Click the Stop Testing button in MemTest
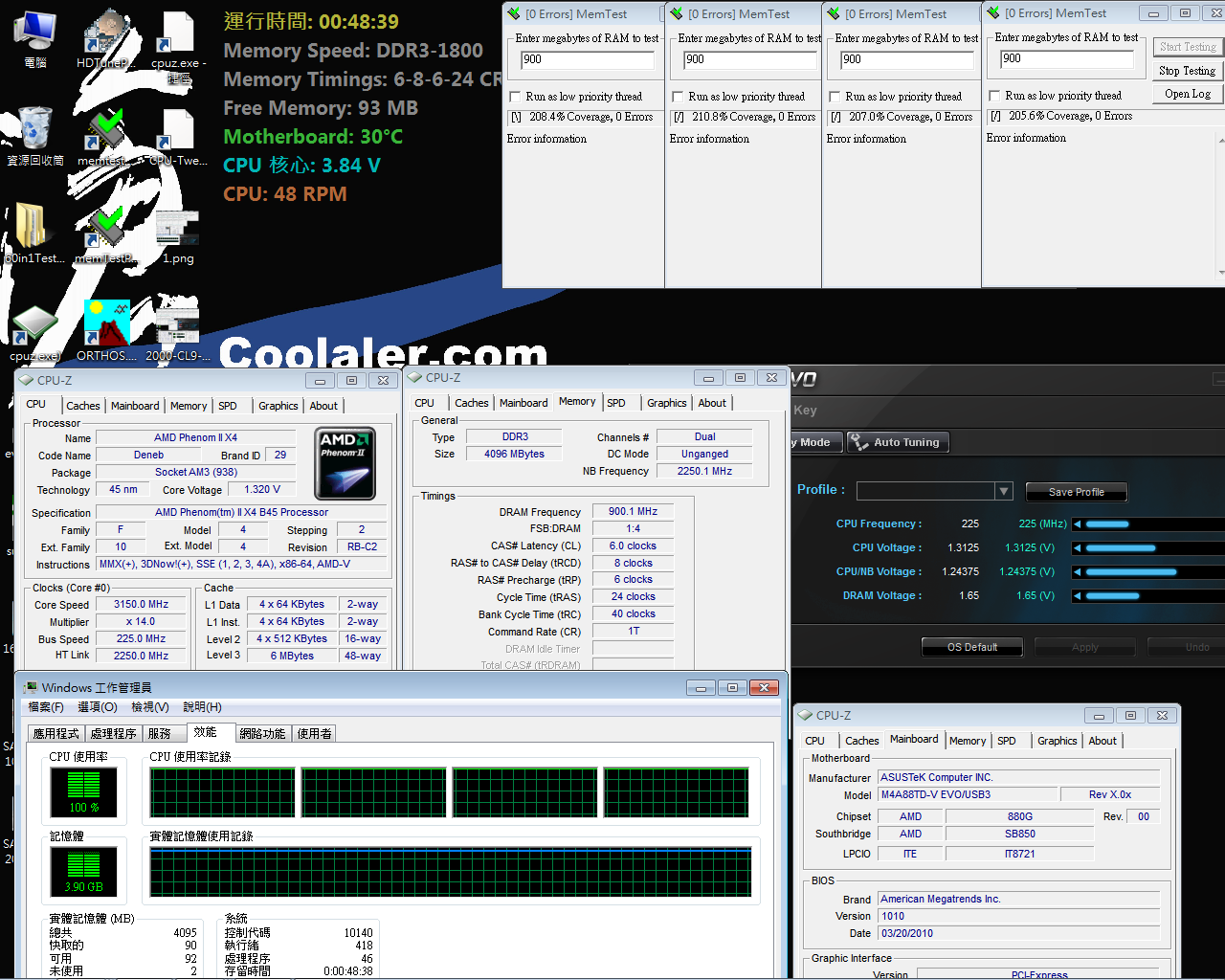This screenshot has width=1225, height=980. [1187, 71]
